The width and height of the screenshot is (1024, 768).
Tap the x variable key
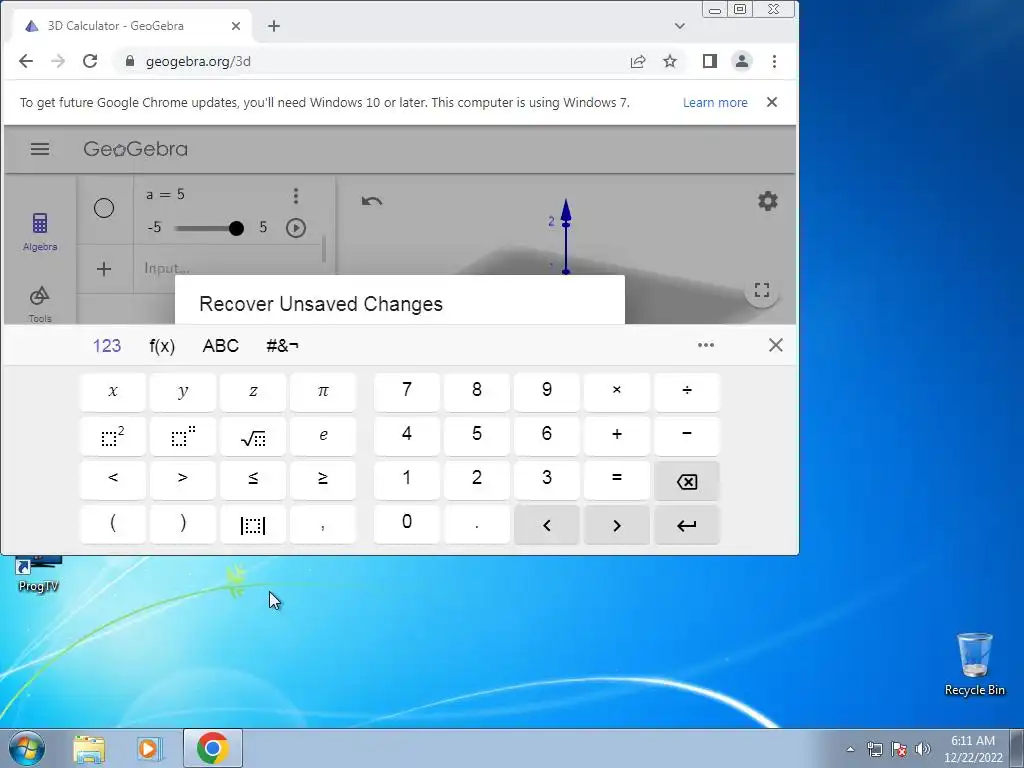pyautogui.click(x=113, y=392)
